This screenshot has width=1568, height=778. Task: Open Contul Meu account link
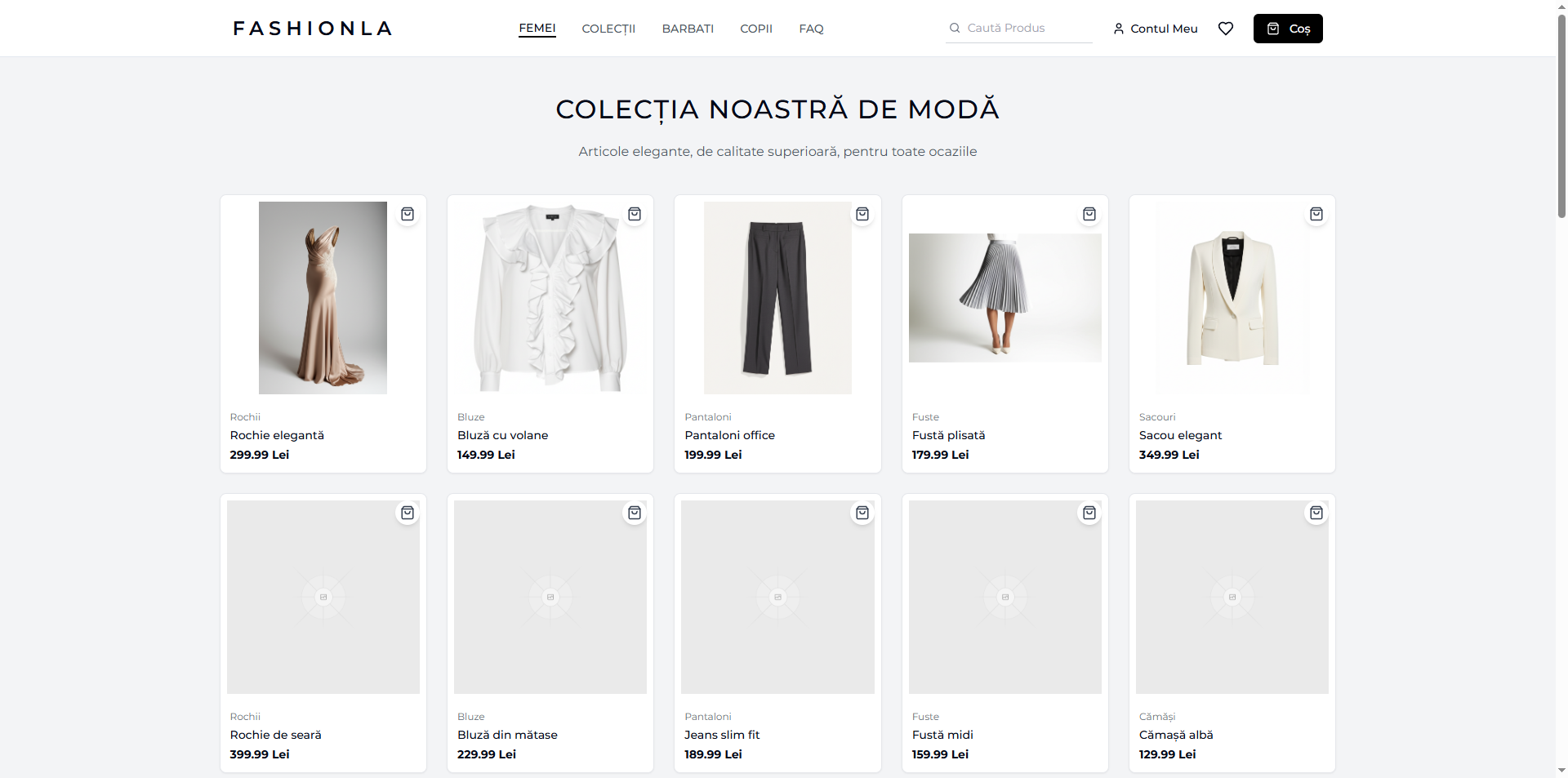tap(1156, 29)
